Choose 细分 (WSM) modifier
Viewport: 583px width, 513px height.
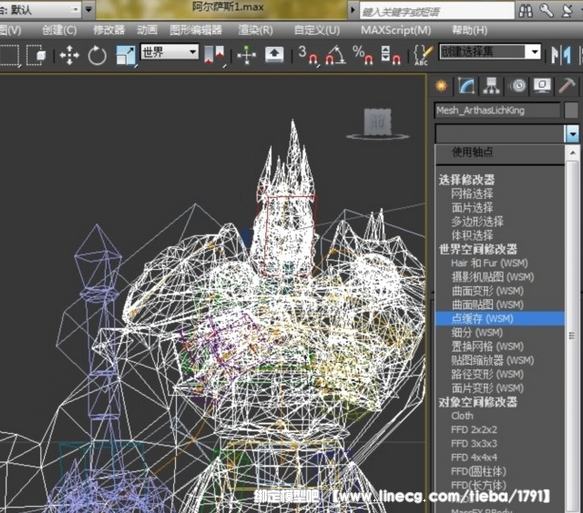[x=477, y=333]
